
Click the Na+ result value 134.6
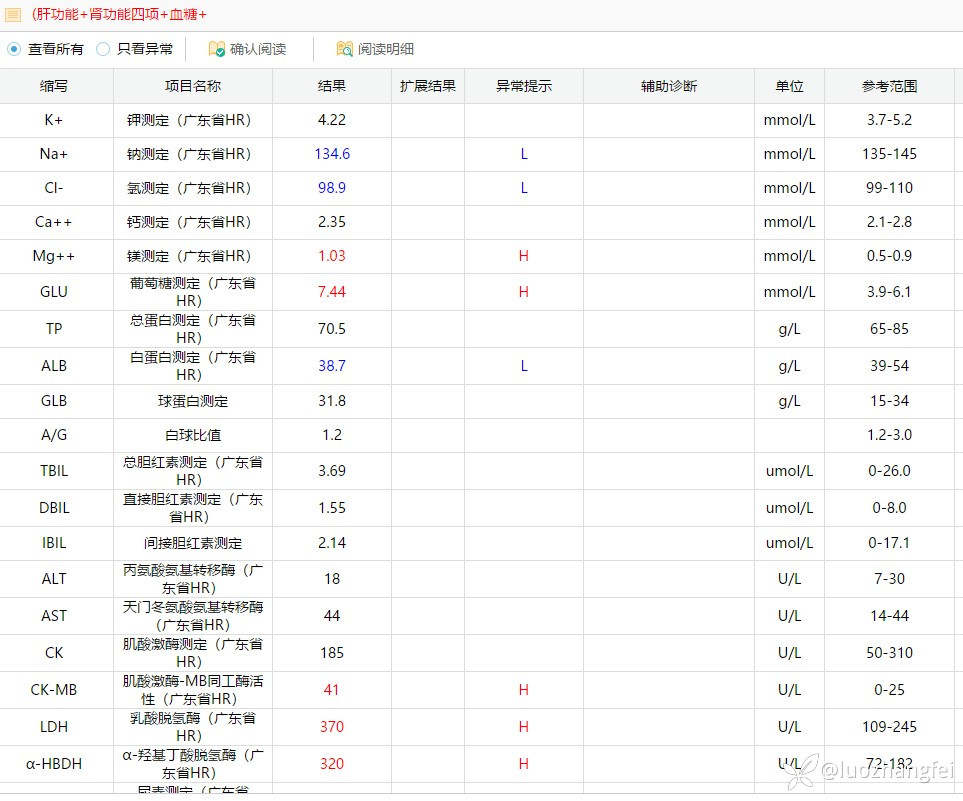tap(331, 154)
